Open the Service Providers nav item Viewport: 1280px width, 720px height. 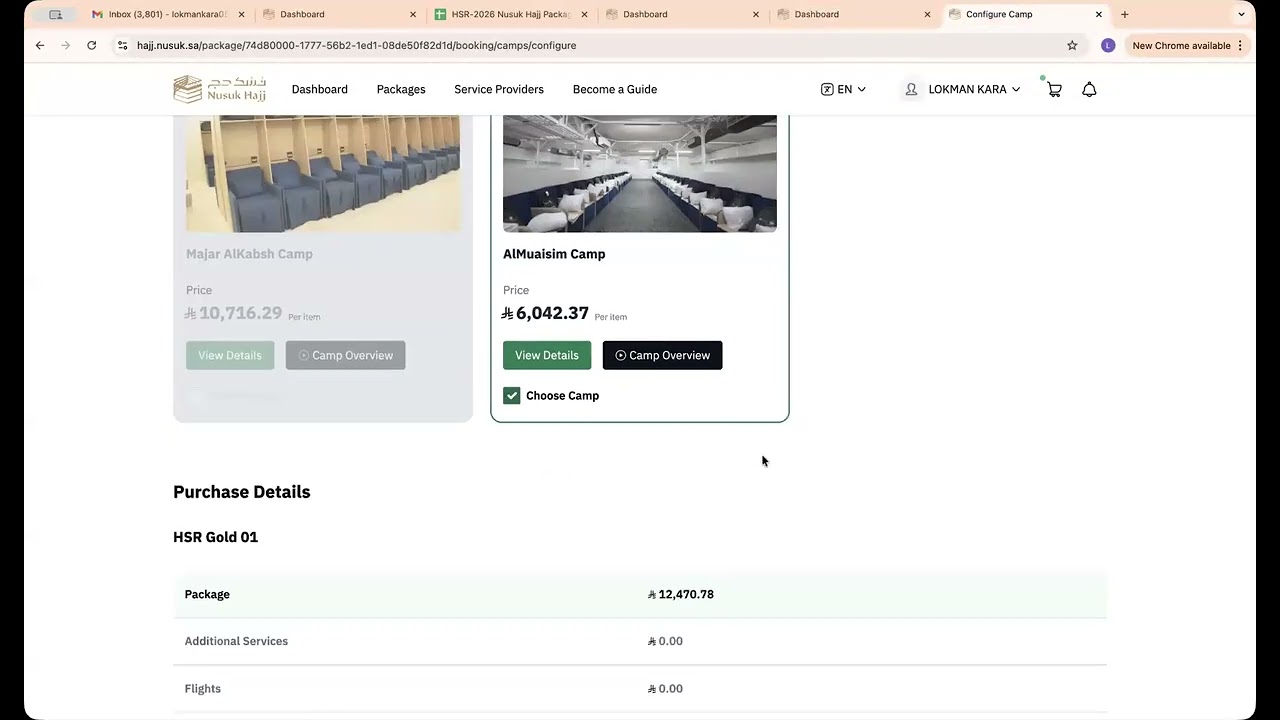[499, 89]
